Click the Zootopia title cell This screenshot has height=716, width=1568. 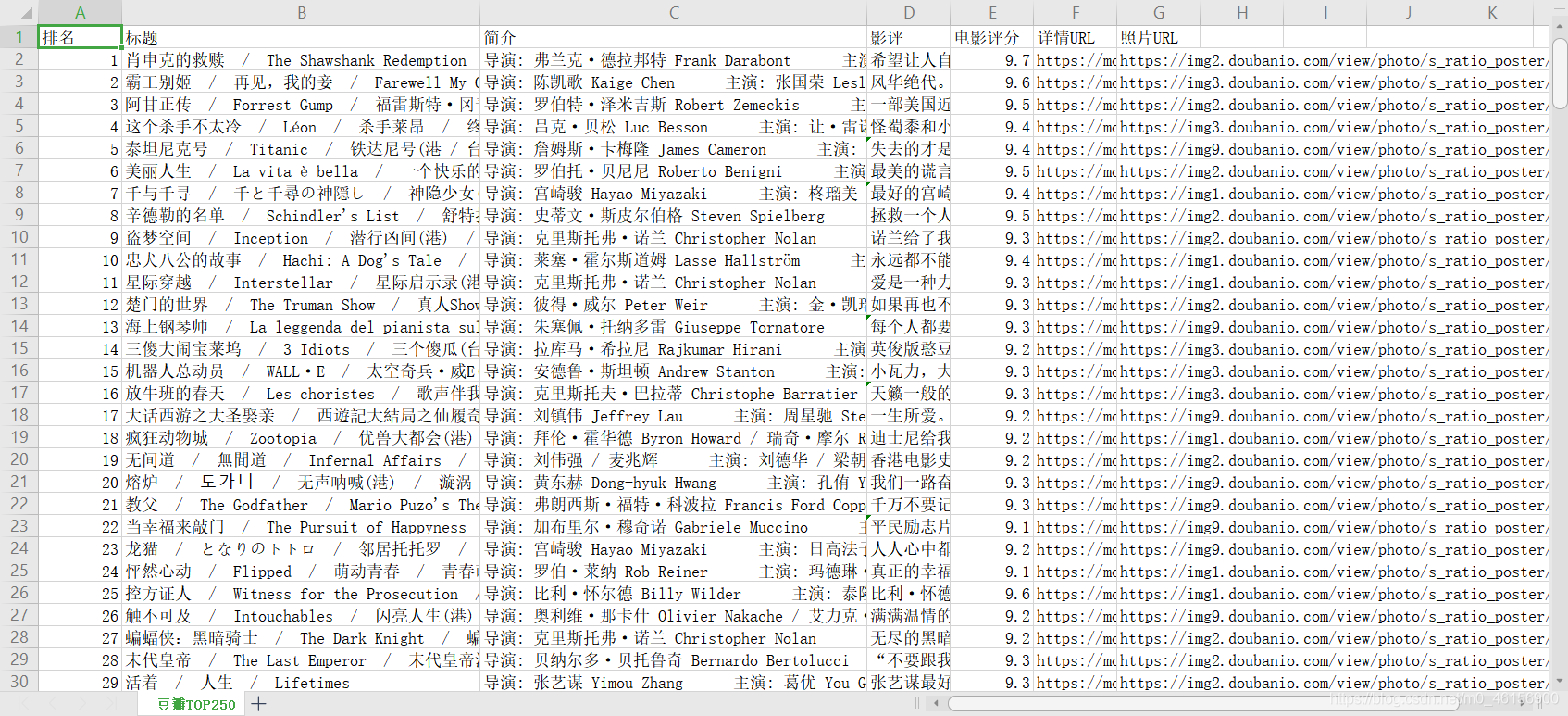[x=302, y=438]
